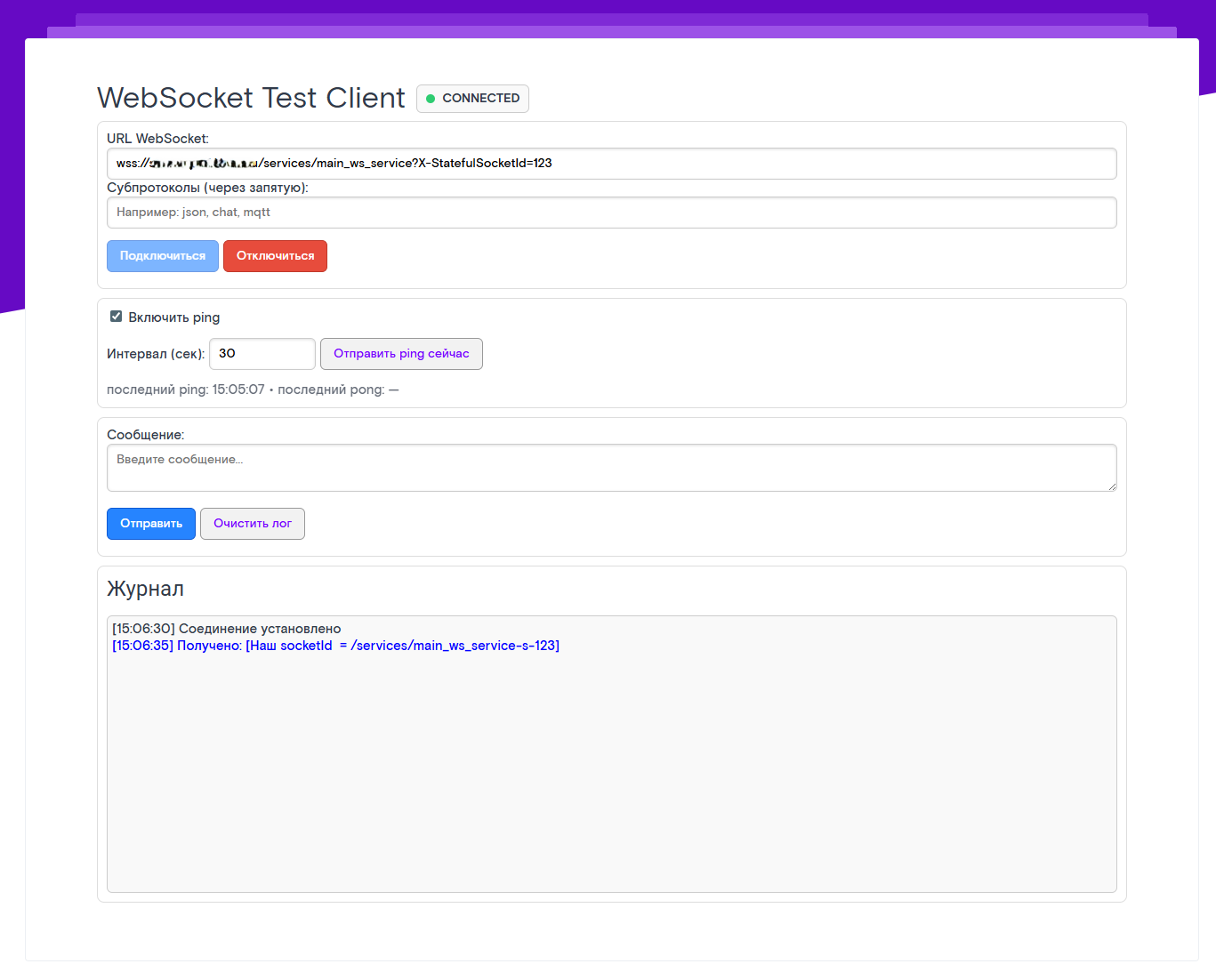This screenshot has width=1216, height=980.
Task: Focus the Субпротоколы input field
Action: [611, 213]
